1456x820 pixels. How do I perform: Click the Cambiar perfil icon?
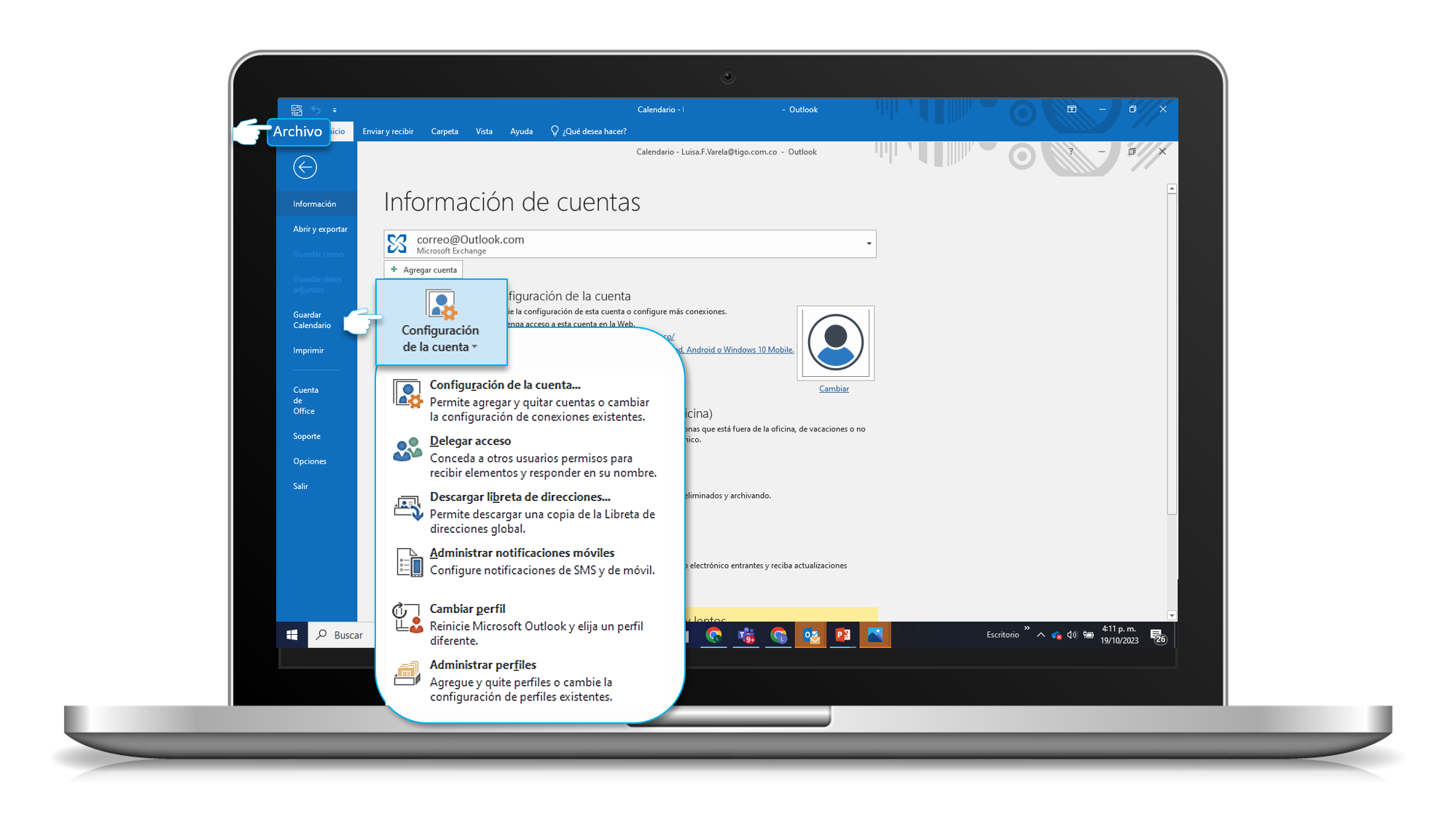[407, 617]
